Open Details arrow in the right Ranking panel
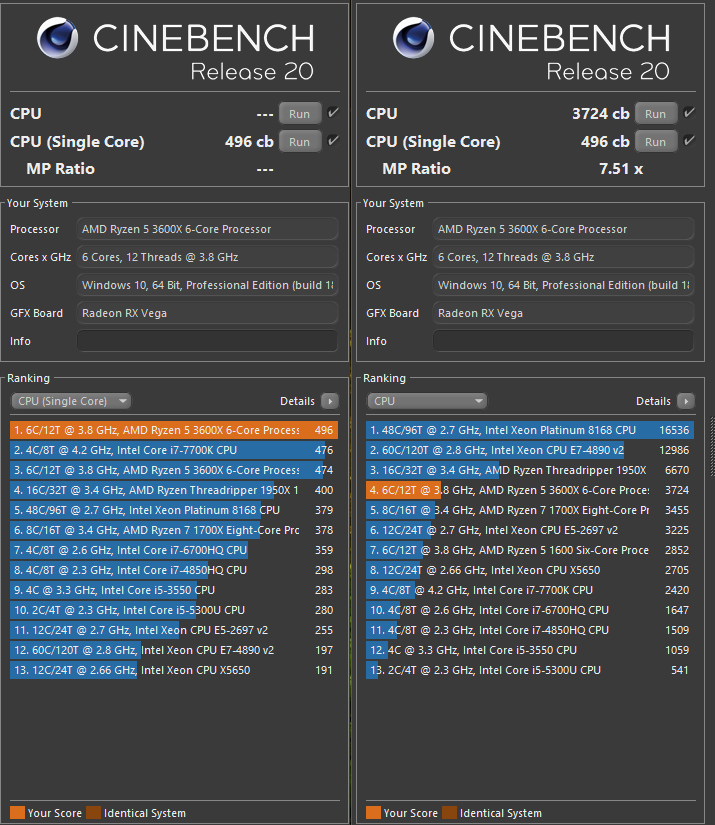Screen dimensions: 715x825 pos(686,401)
